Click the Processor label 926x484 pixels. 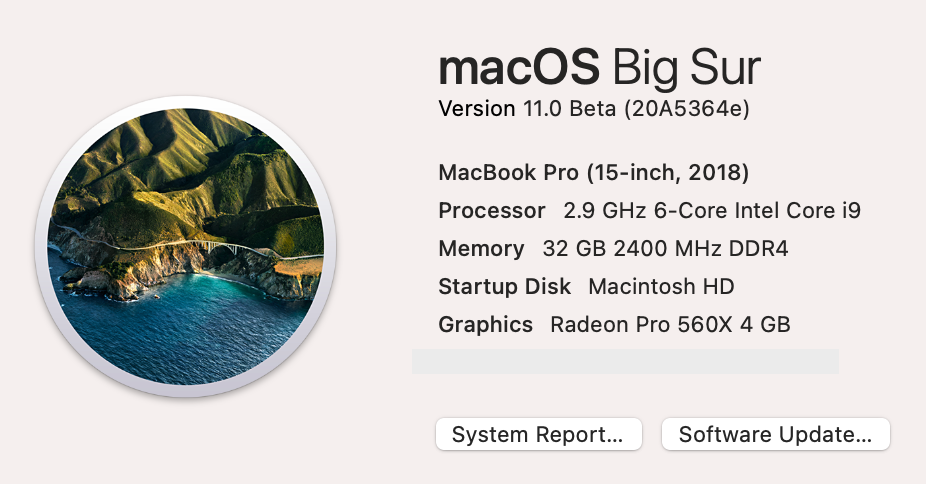coord(492,211)
